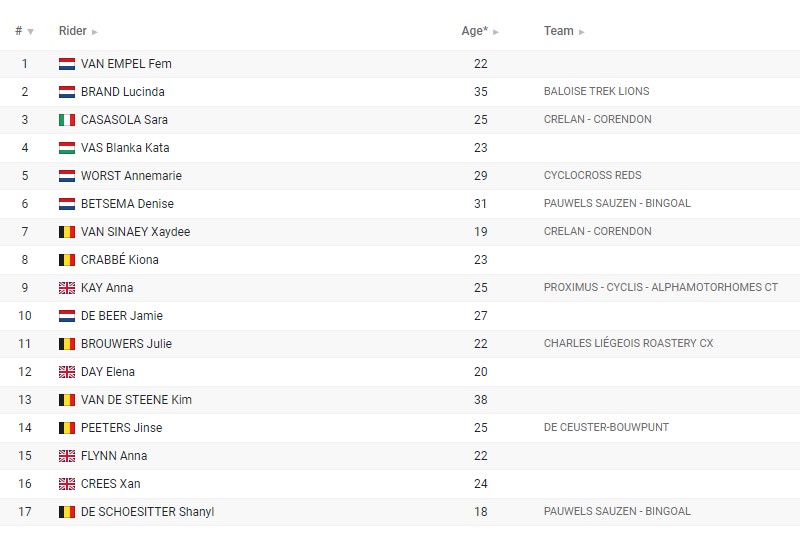Click the British flag next to CREES Xan
This screenshot has height=533, width=800.
tap(67, 484)
